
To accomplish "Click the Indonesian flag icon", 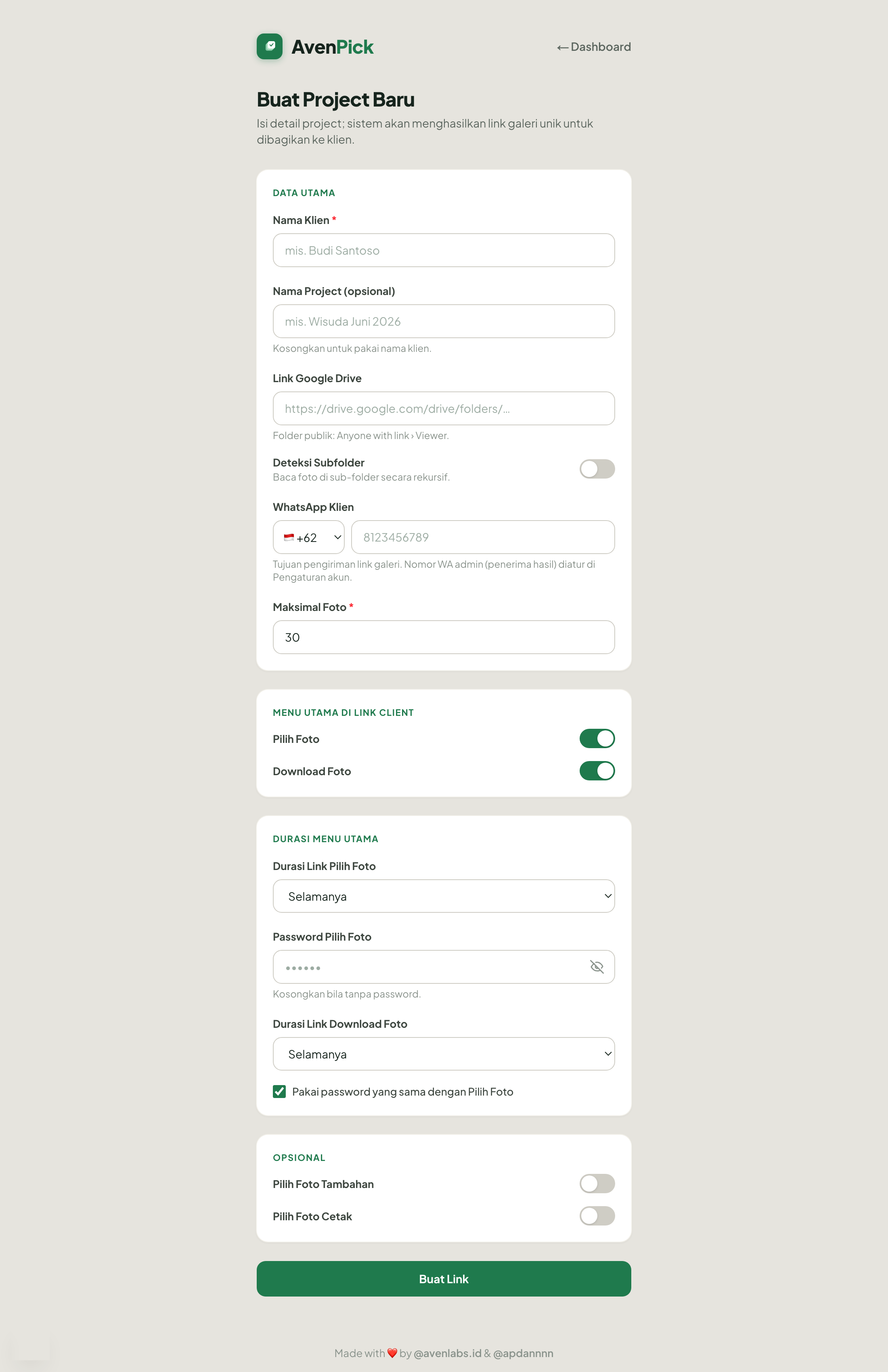I will tap(289, 537).
